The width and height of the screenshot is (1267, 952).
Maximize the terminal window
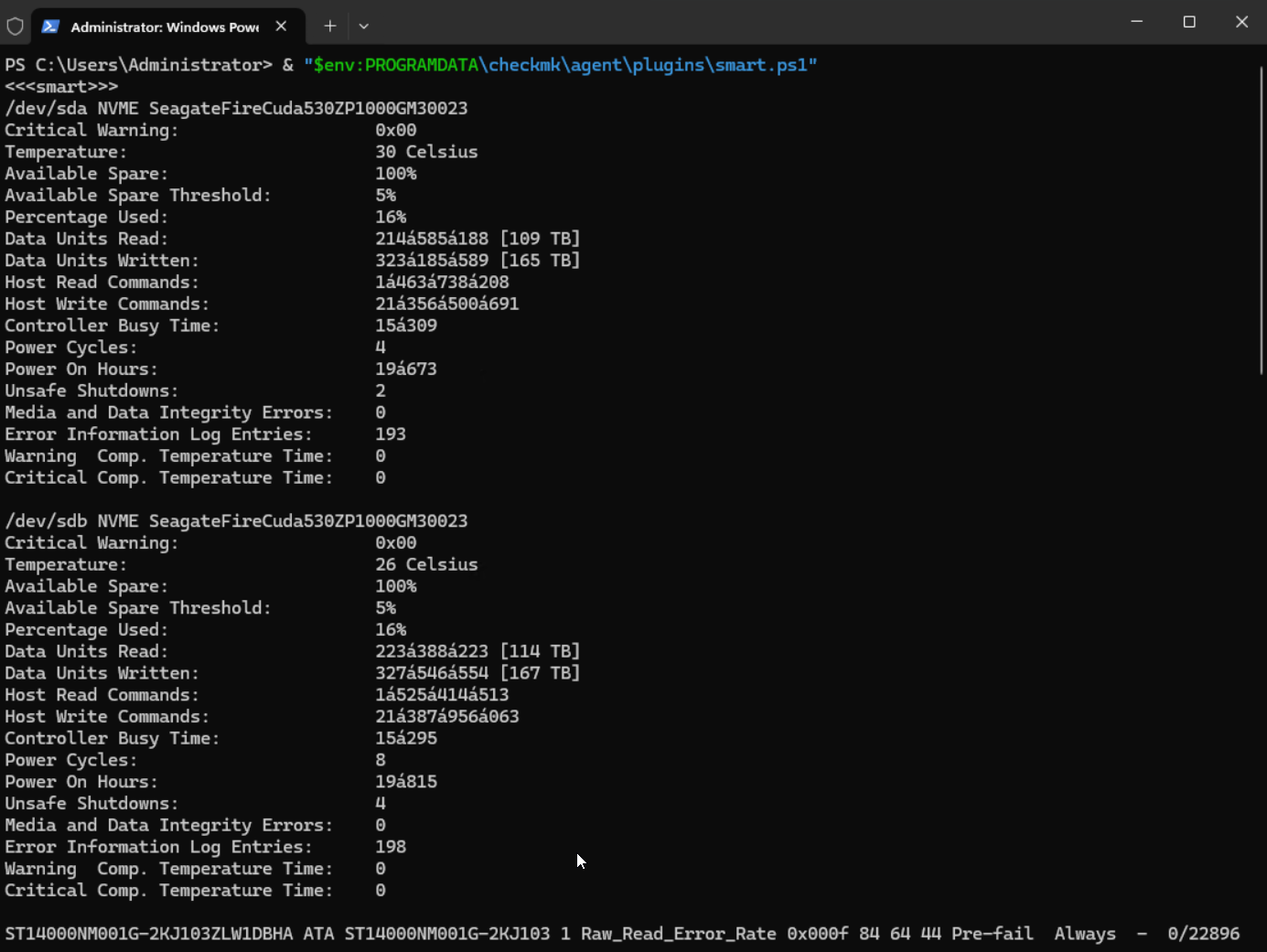pyautogui.click(x=1189, y=22)
